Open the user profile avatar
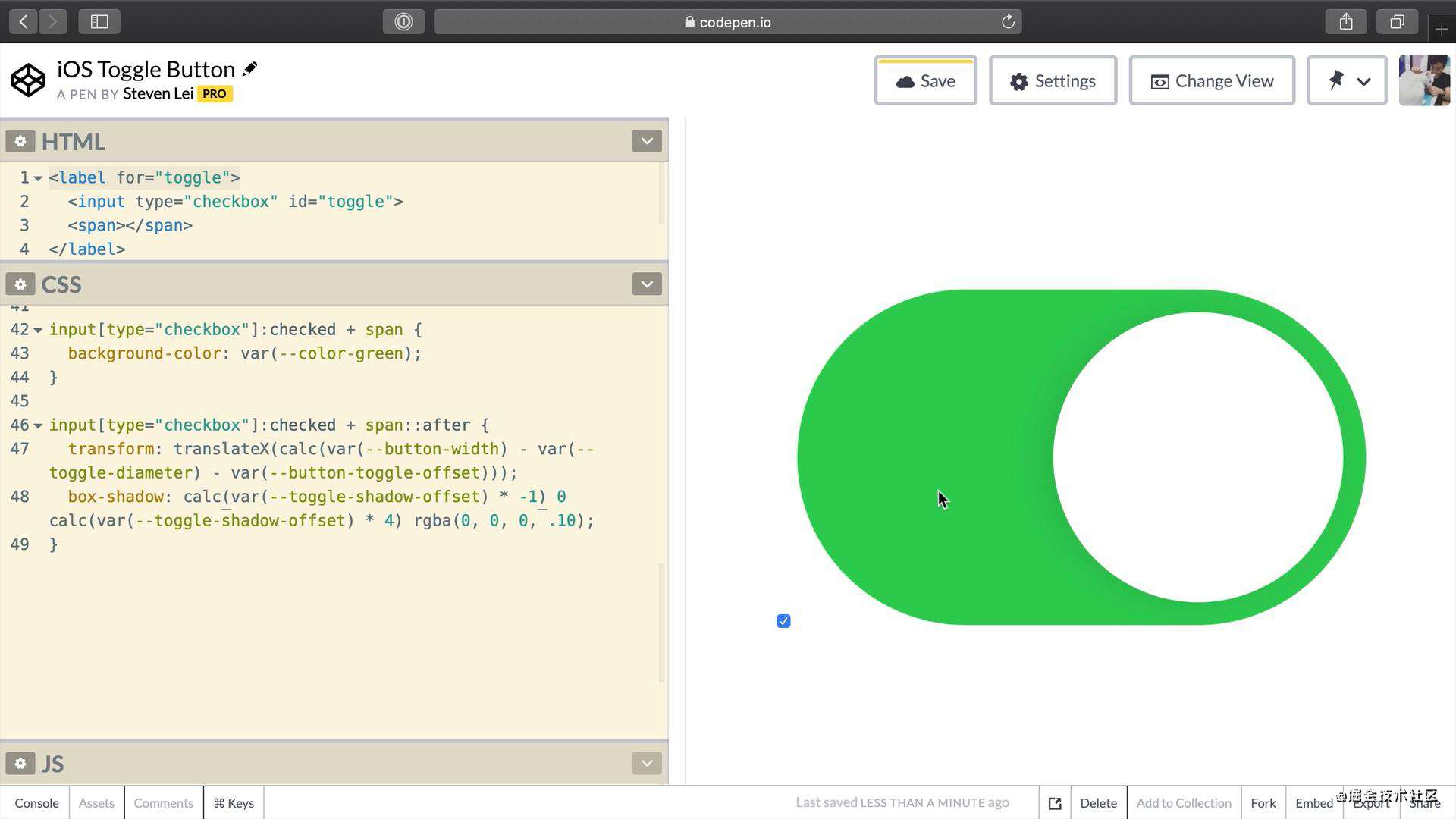Screen dimensions: 1456x819 point(1425,80)
